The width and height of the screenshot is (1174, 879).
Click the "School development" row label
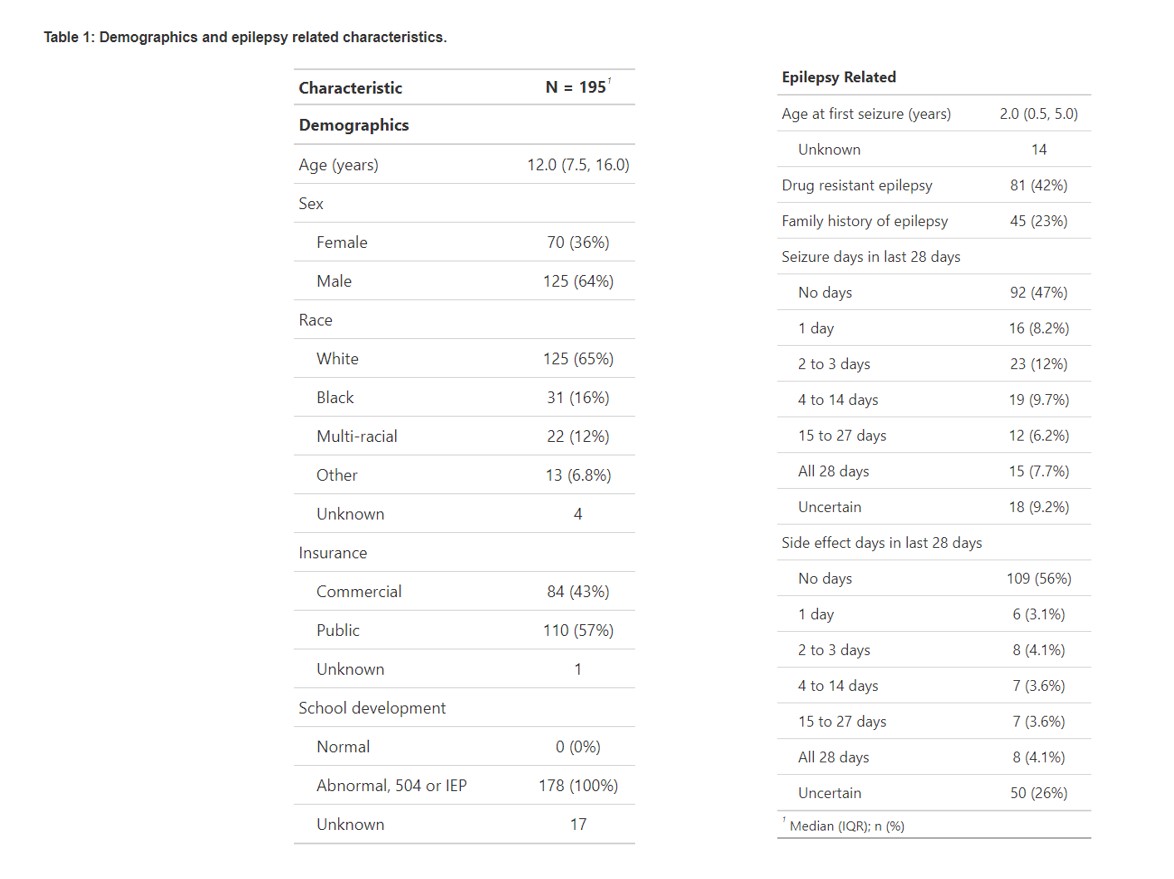(x=372, y=708)
